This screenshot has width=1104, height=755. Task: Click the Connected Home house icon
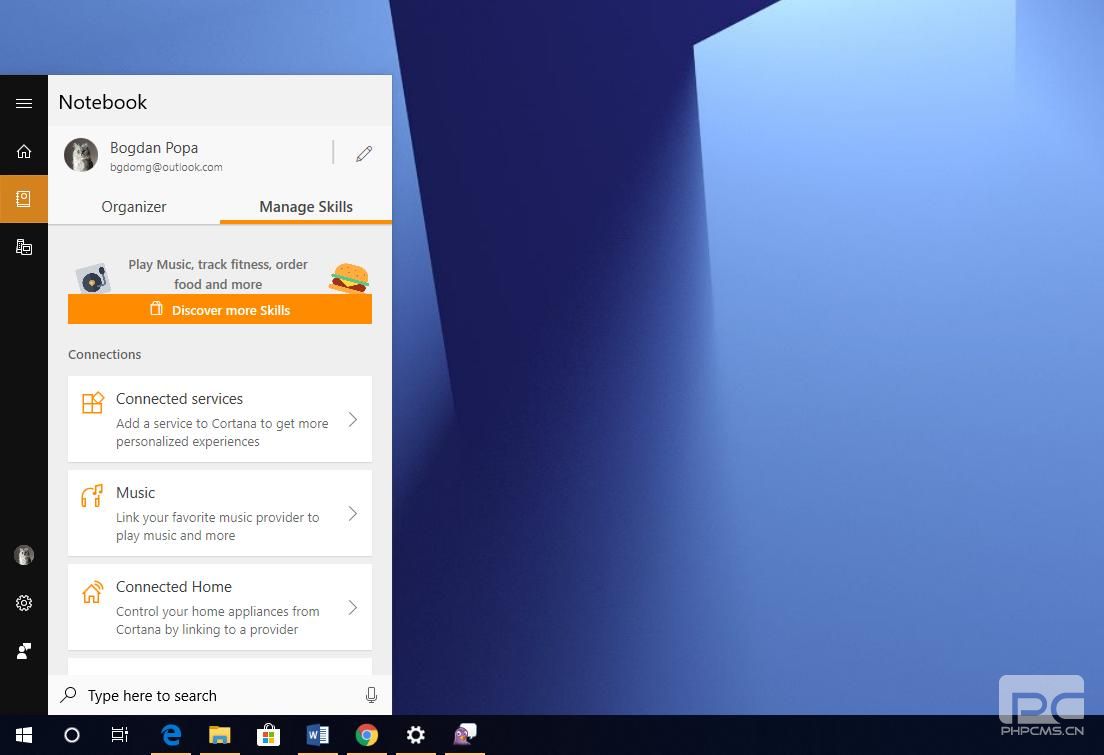(x=93, y=591)
